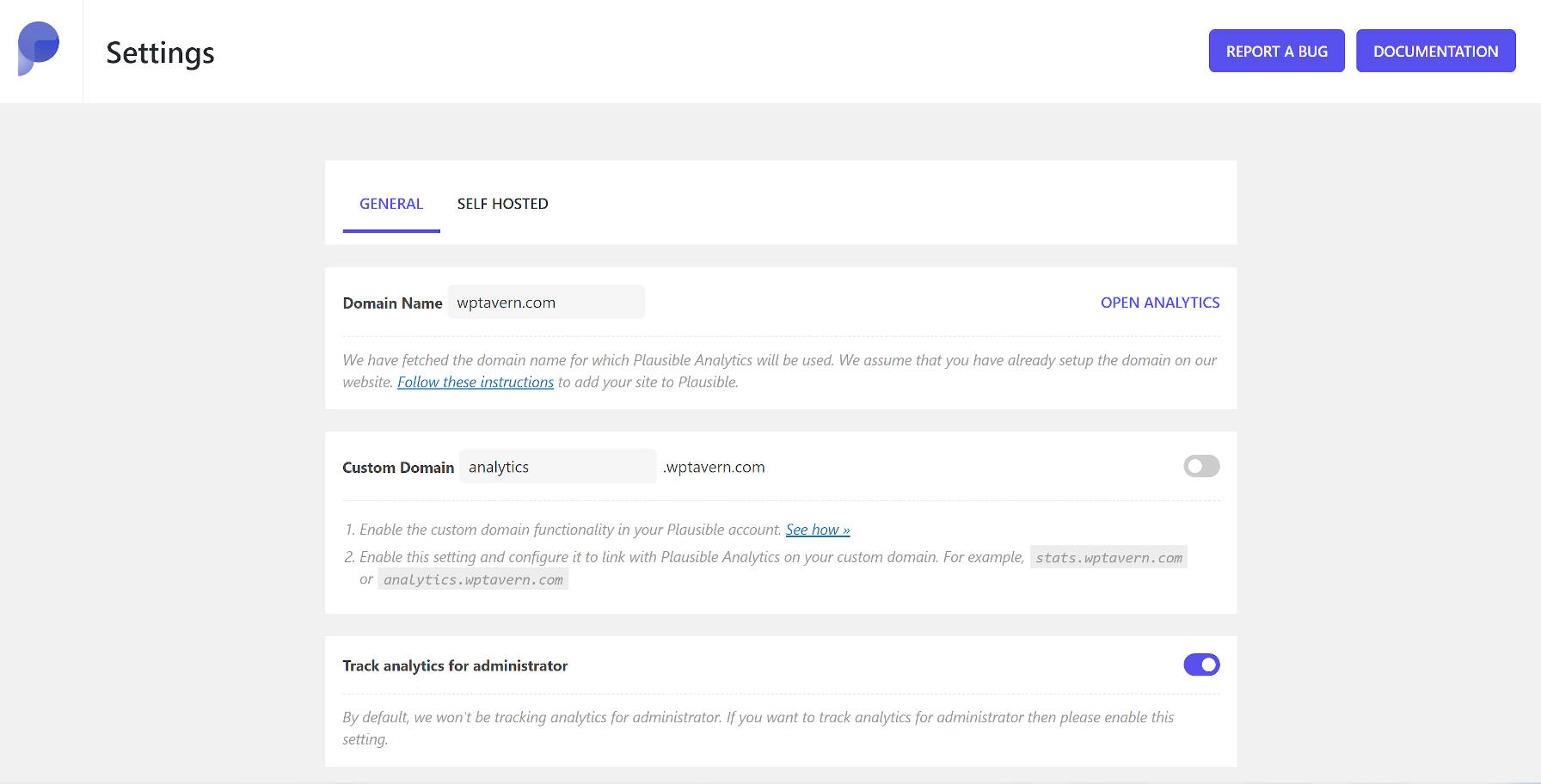Click inside the Domain Name field
1541x784 pixels.
(x=545, y=302)
